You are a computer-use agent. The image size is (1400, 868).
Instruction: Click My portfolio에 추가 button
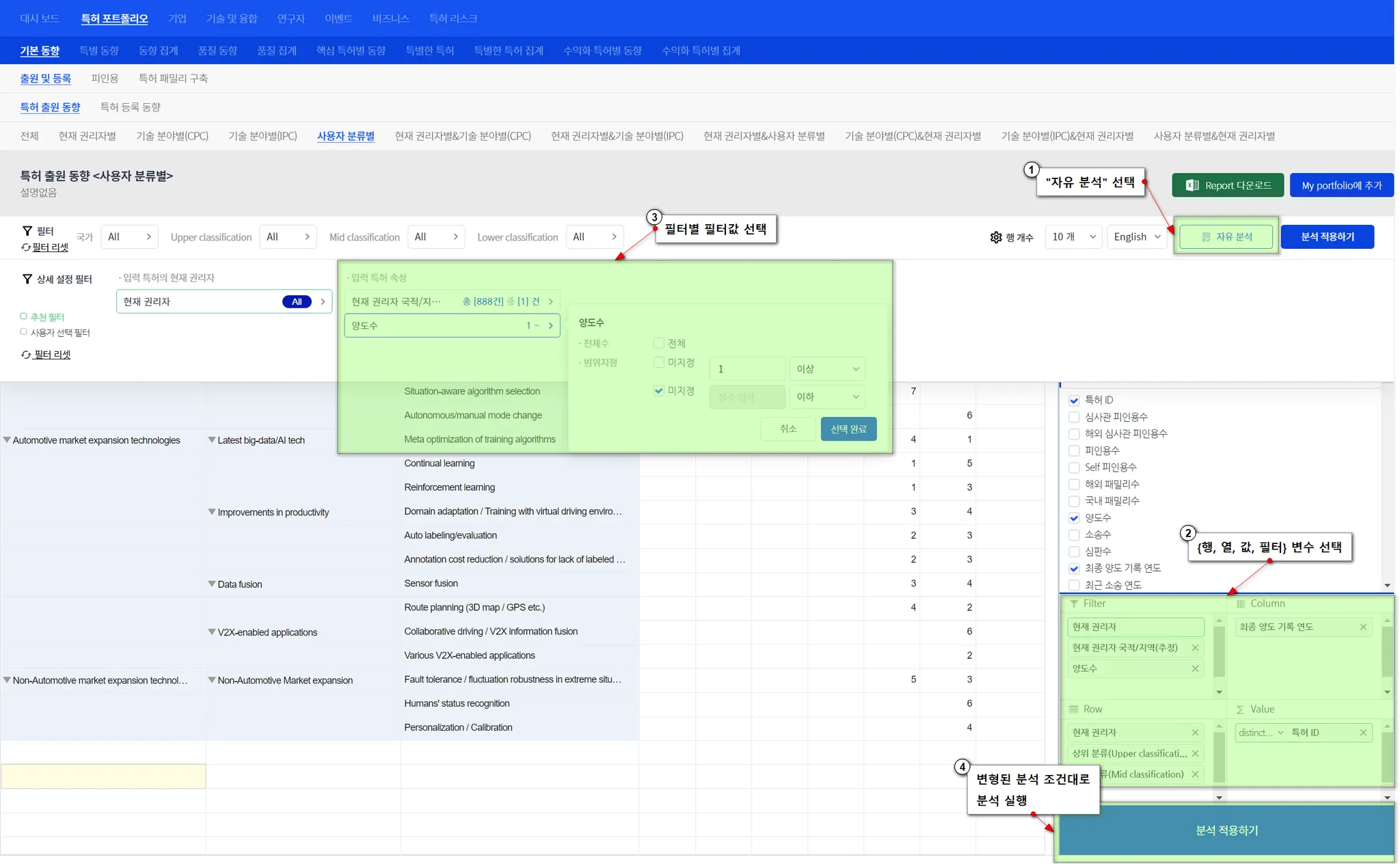[1341, 185]
